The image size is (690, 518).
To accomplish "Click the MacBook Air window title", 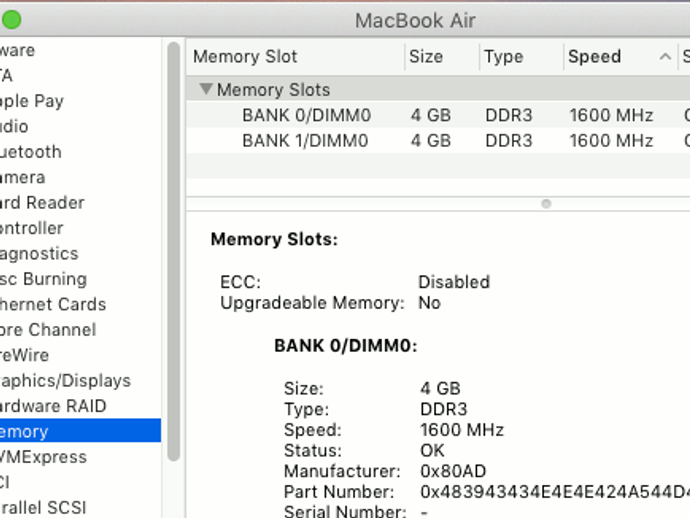I will 415,21.
